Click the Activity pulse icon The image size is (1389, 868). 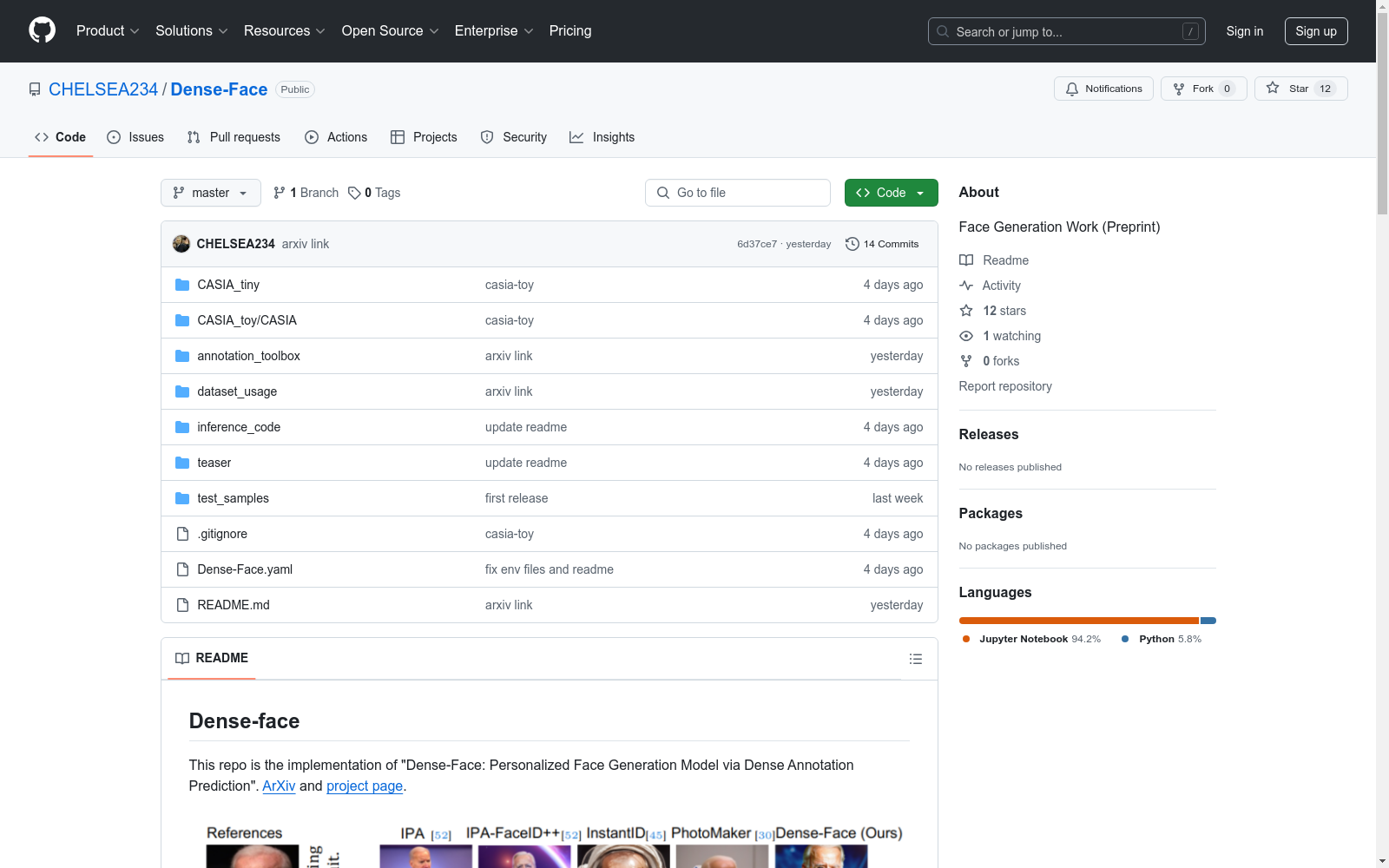(x=966, y=286)
